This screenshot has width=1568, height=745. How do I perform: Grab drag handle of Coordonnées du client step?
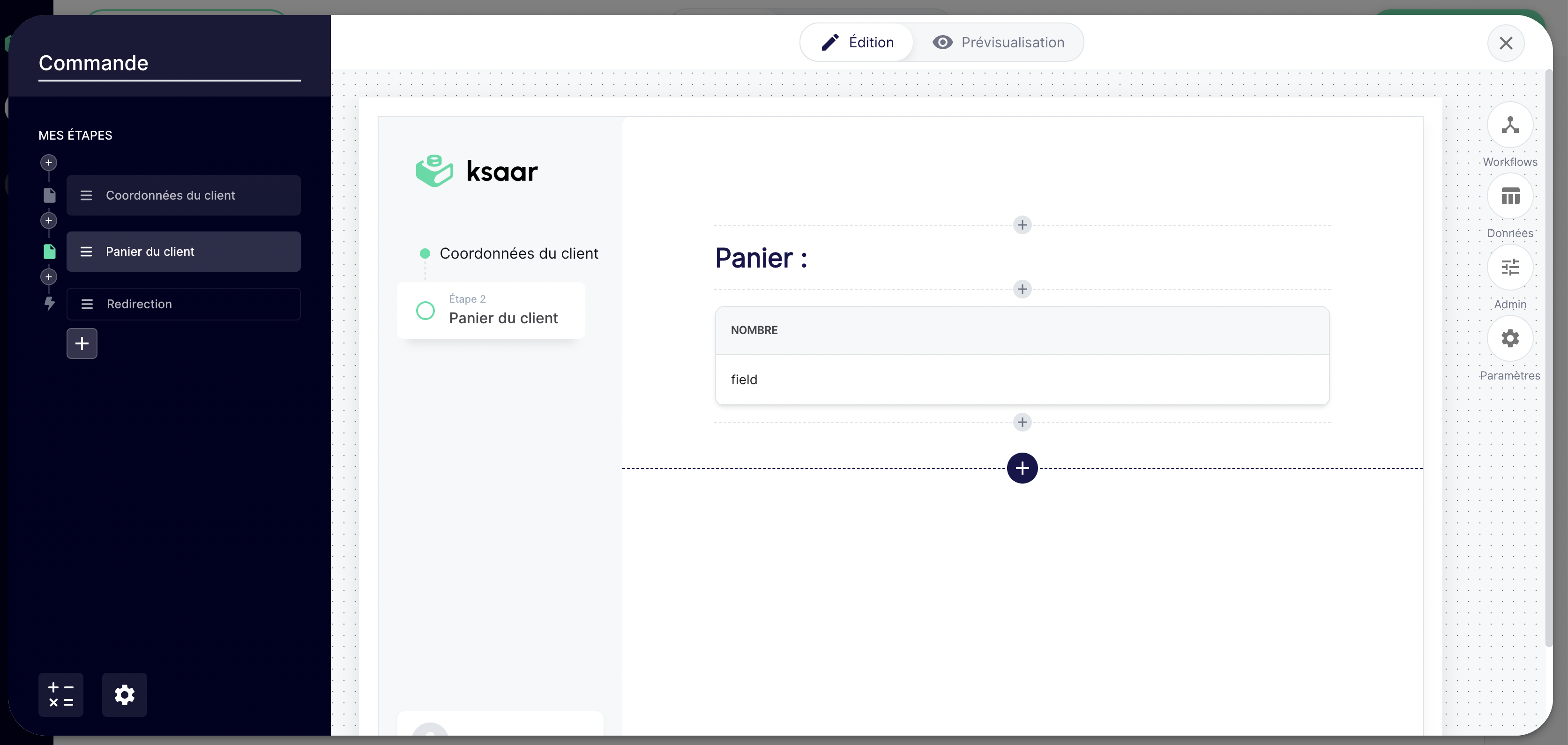[86, 195]
